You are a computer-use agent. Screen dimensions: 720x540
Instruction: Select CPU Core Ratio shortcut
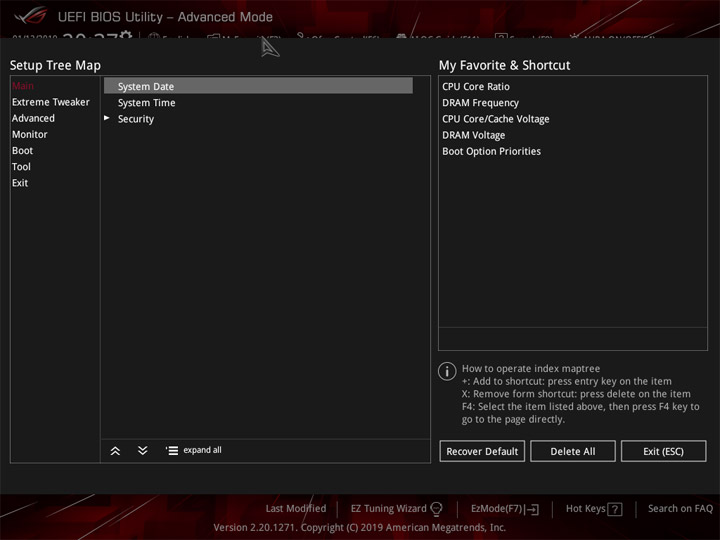coord(476,86)
